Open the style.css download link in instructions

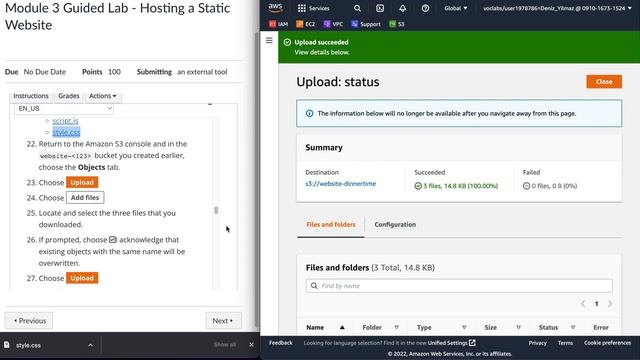pyautogui.click(x=66, y=132)
